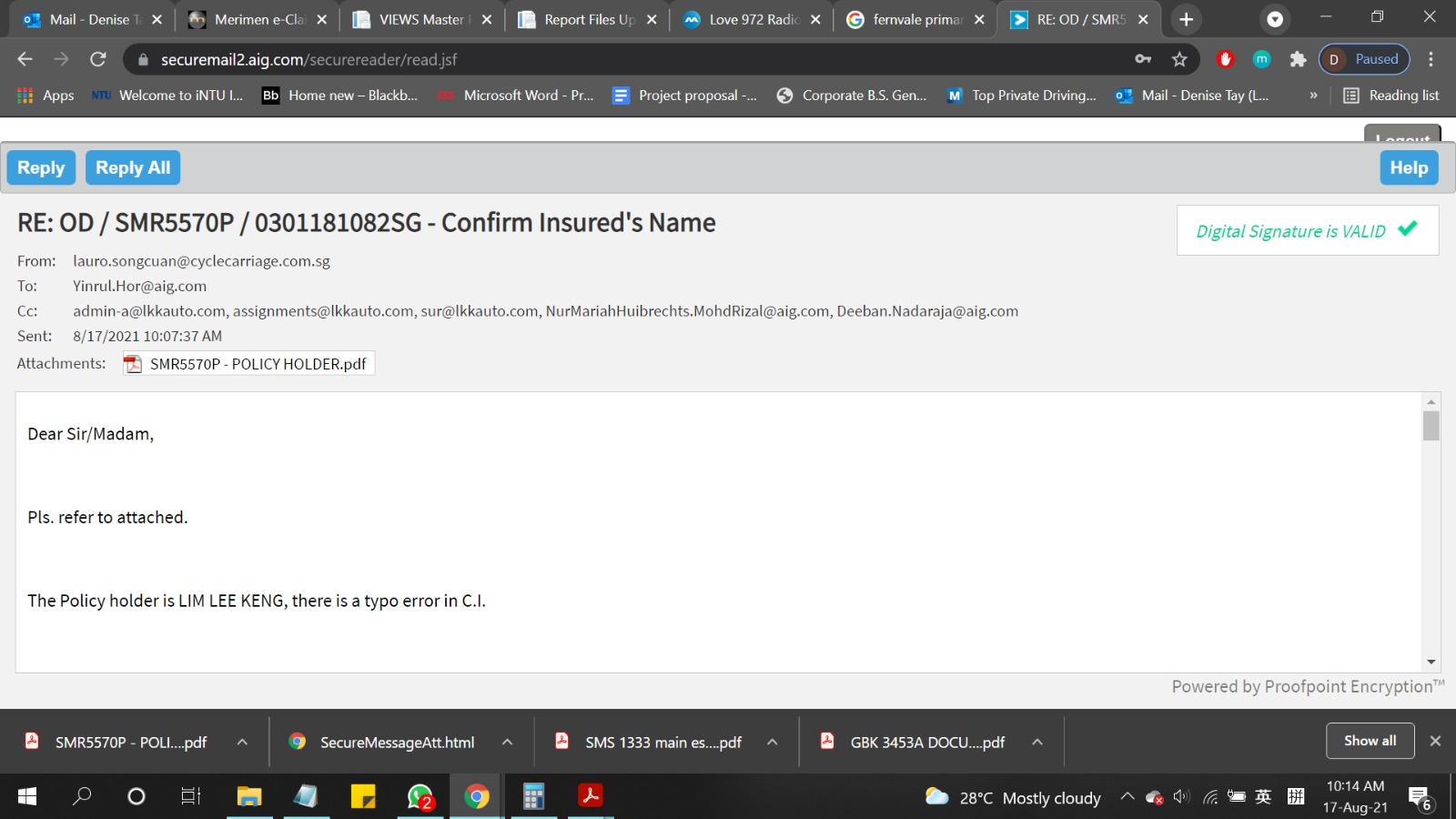The width and height of the screenshot is (1456, 819).
Task: Click the Reply button
Action: point(41,167)
